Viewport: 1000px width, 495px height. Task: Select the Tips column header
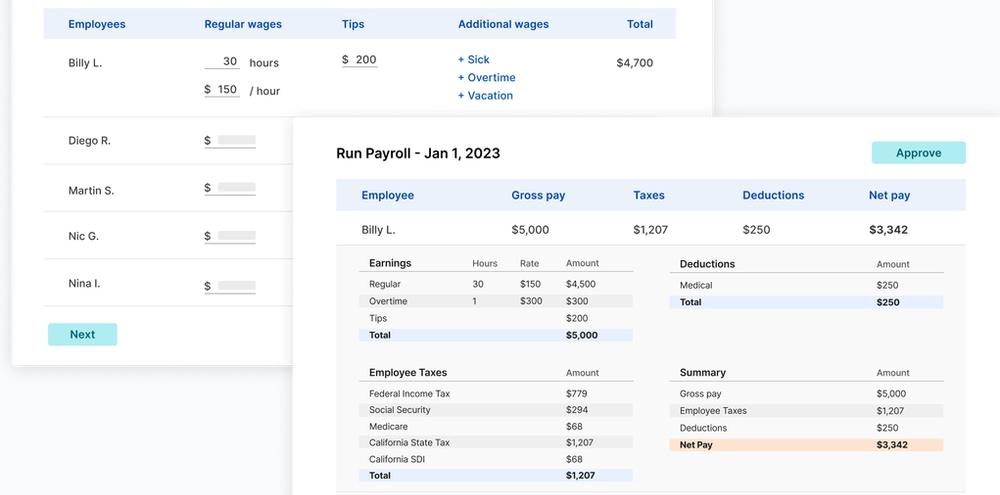pyautogui.click(x=353, y=24)
